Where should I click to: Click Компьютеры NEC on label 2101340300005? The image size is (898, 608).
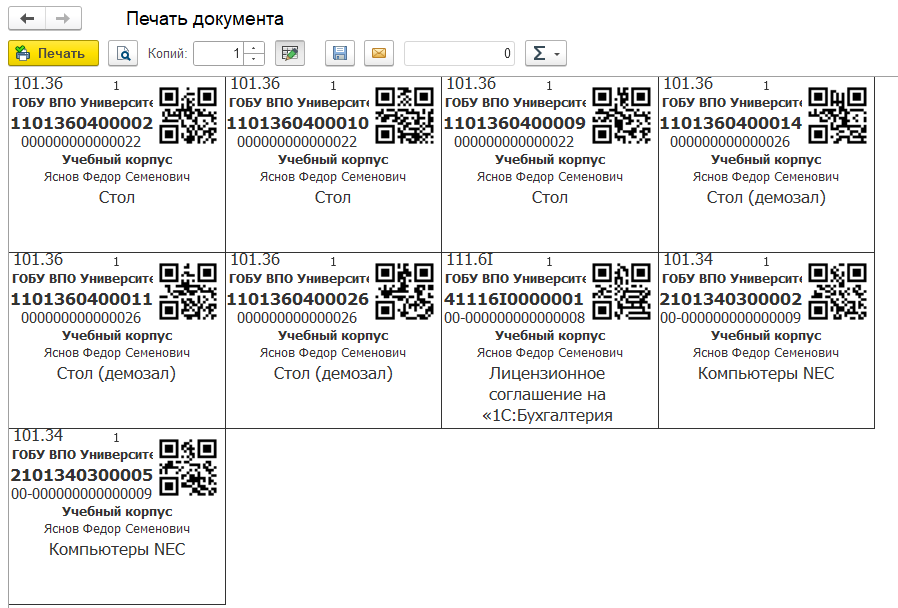(x=117, y=550)
